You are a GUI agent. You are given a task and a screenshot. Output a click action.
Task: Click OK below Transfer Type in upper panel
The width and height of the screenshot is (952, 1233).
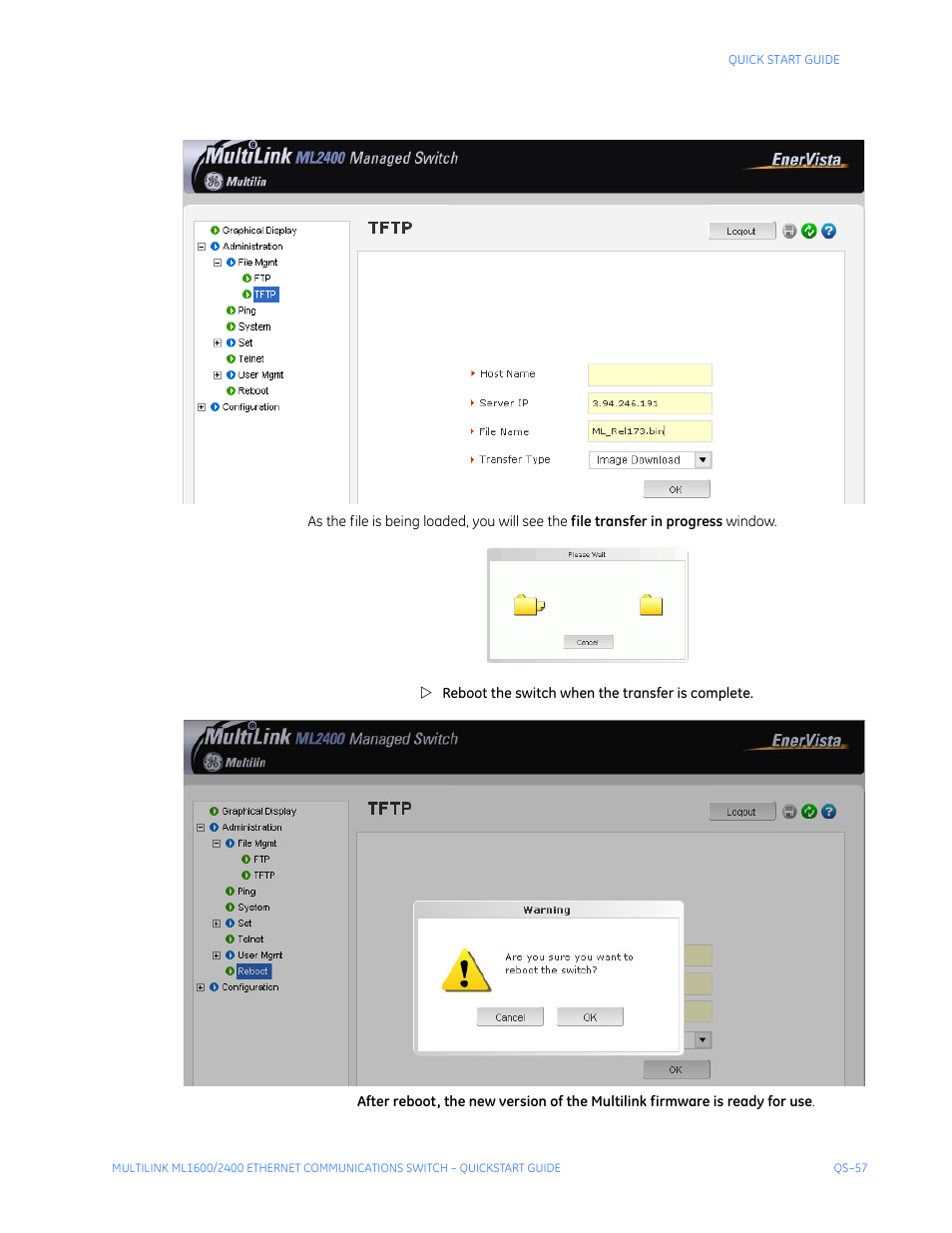coord(676,489)
